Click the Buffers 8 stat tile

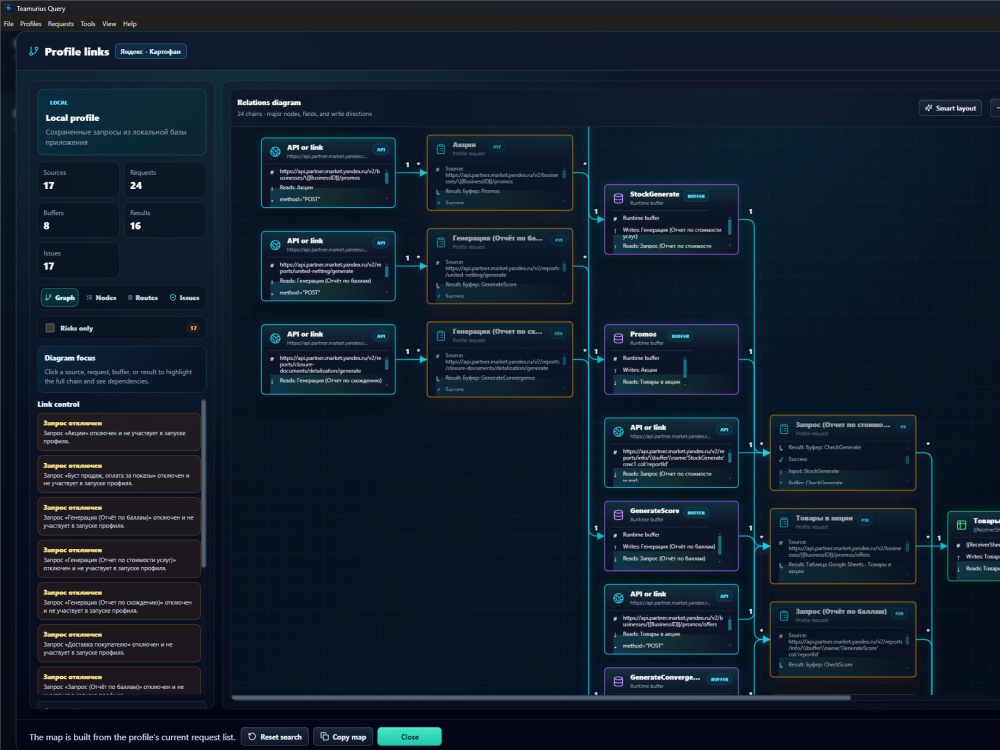pos(78,219)
